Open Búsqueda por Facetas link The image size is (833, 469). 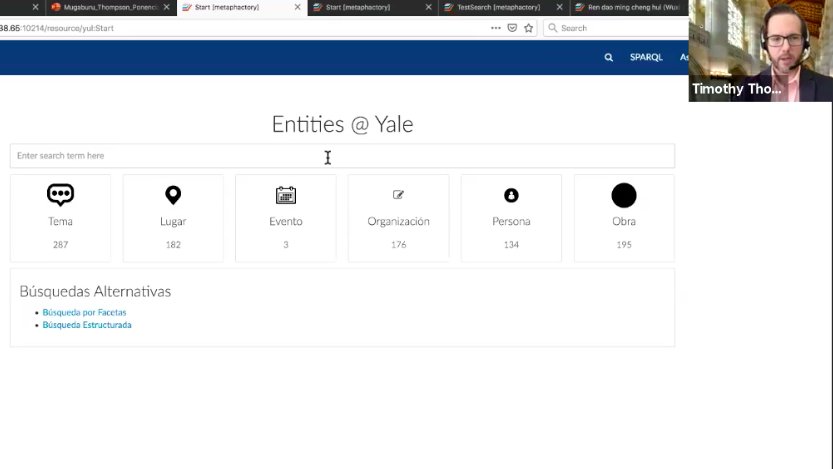(84, 312)
